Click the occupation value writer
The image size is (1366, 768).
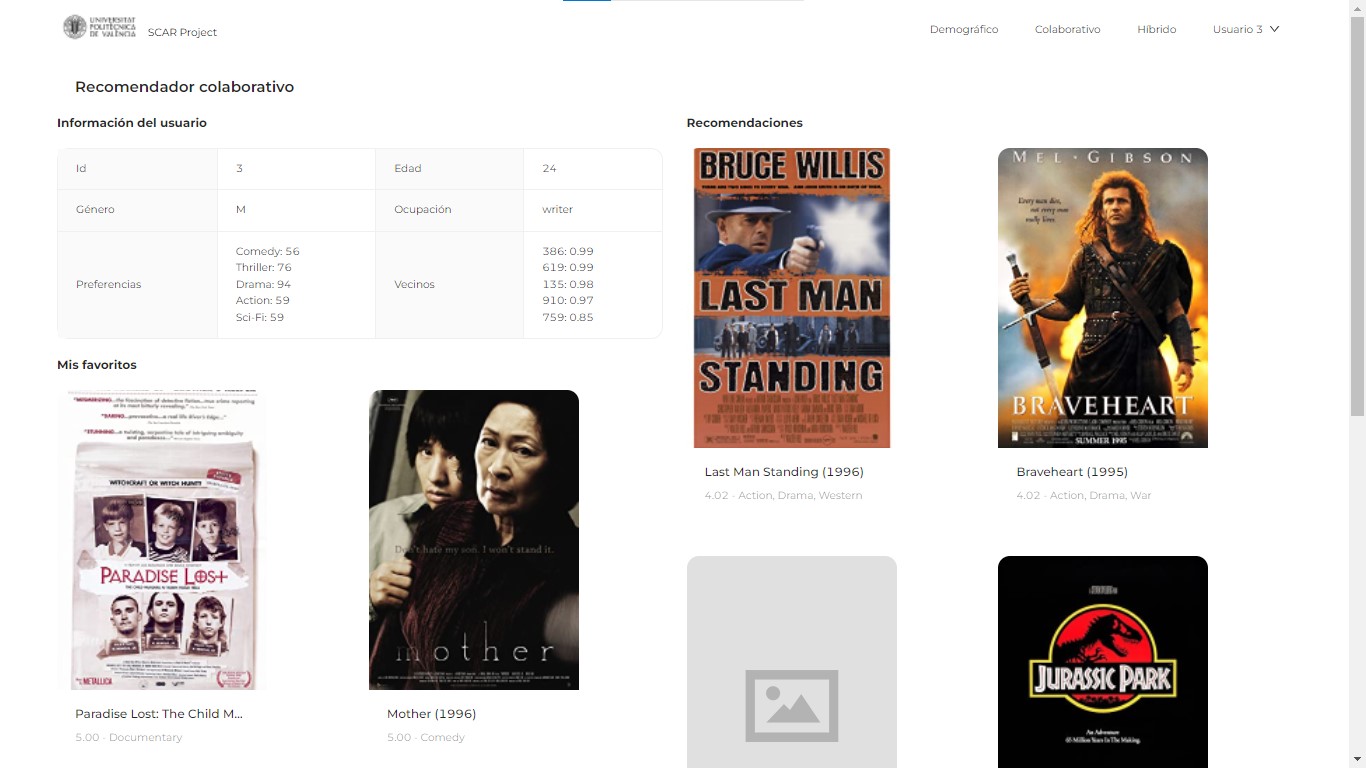click(557, 209)
